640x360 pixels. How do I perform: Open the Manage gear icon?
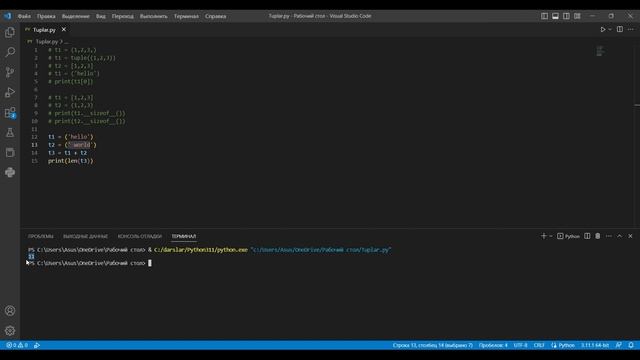10,331
